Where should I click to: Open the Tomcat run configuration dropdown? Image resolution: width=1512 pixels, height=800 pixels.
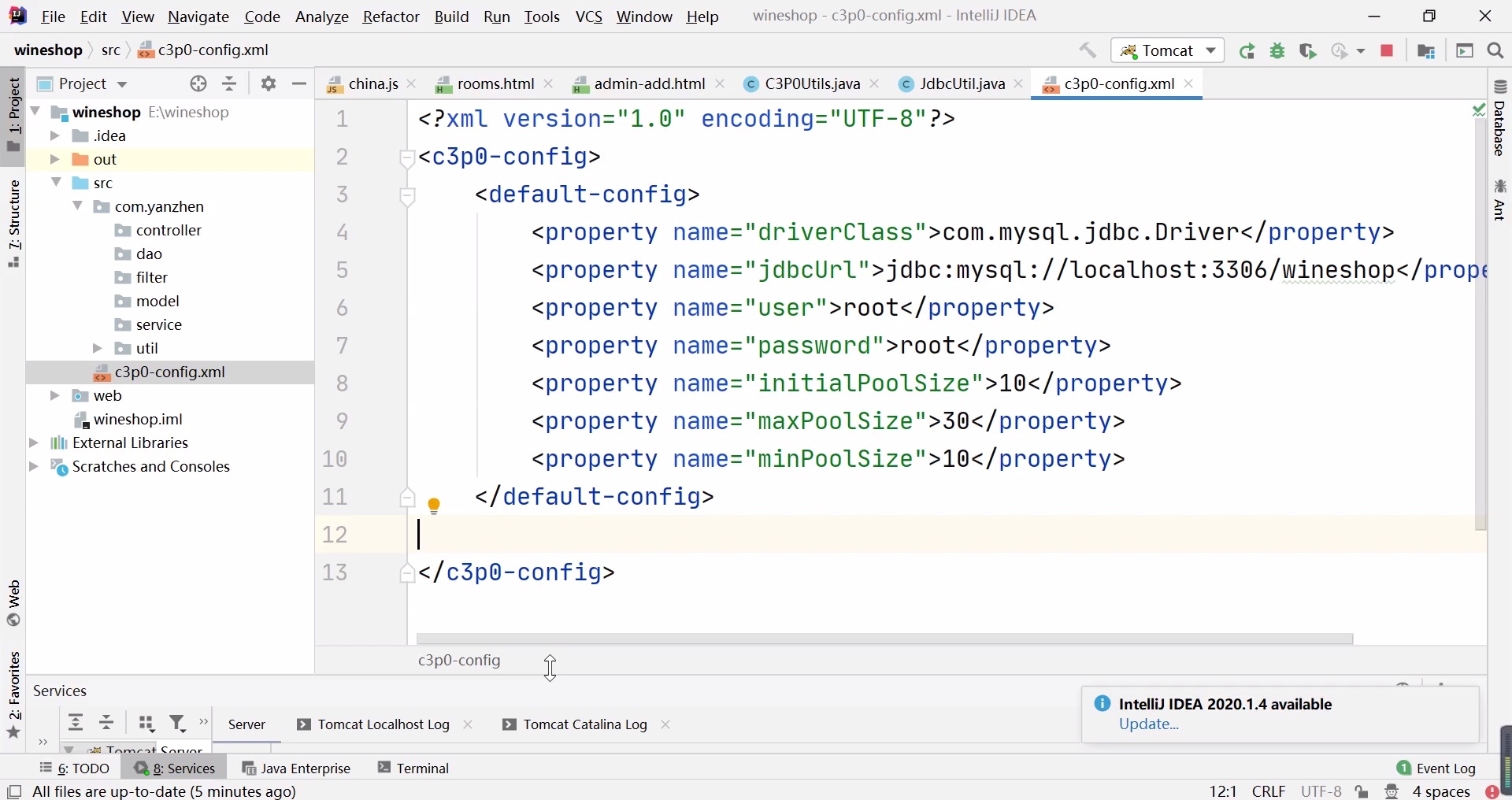point(1168,51)
